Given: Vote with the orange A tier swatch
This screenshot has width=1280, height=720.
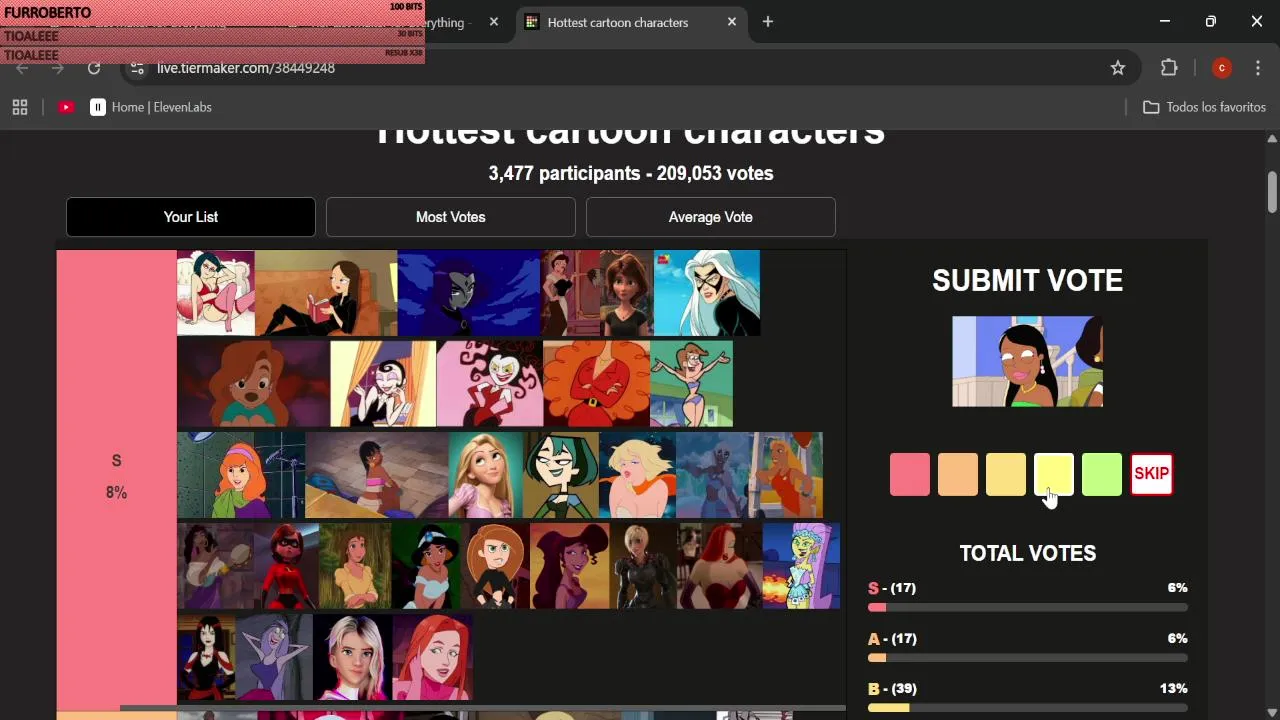Looking at the screenshot, I should [958, 474].
